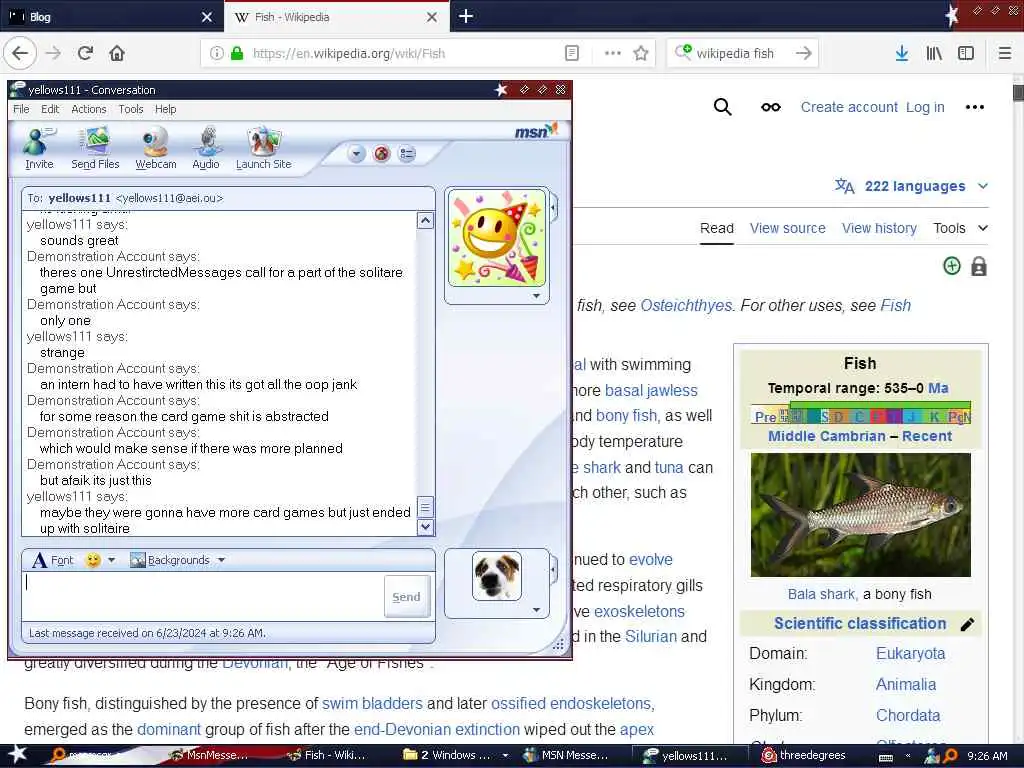Viewport: 1024px width, 768px height.
Task: Open page actions three-dot menu
Action: click(613, 53)
